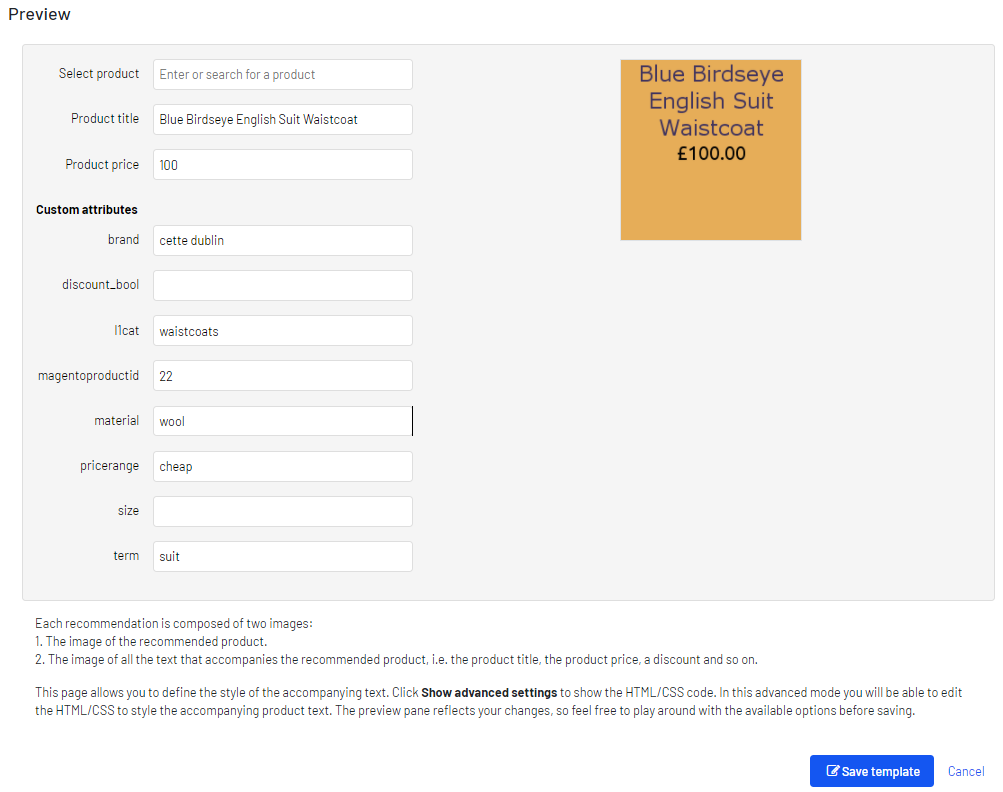The width and height of the screenshot is (1003, 792).
Task: Click the bold Show advanced settings text
Action: point(489,692)
